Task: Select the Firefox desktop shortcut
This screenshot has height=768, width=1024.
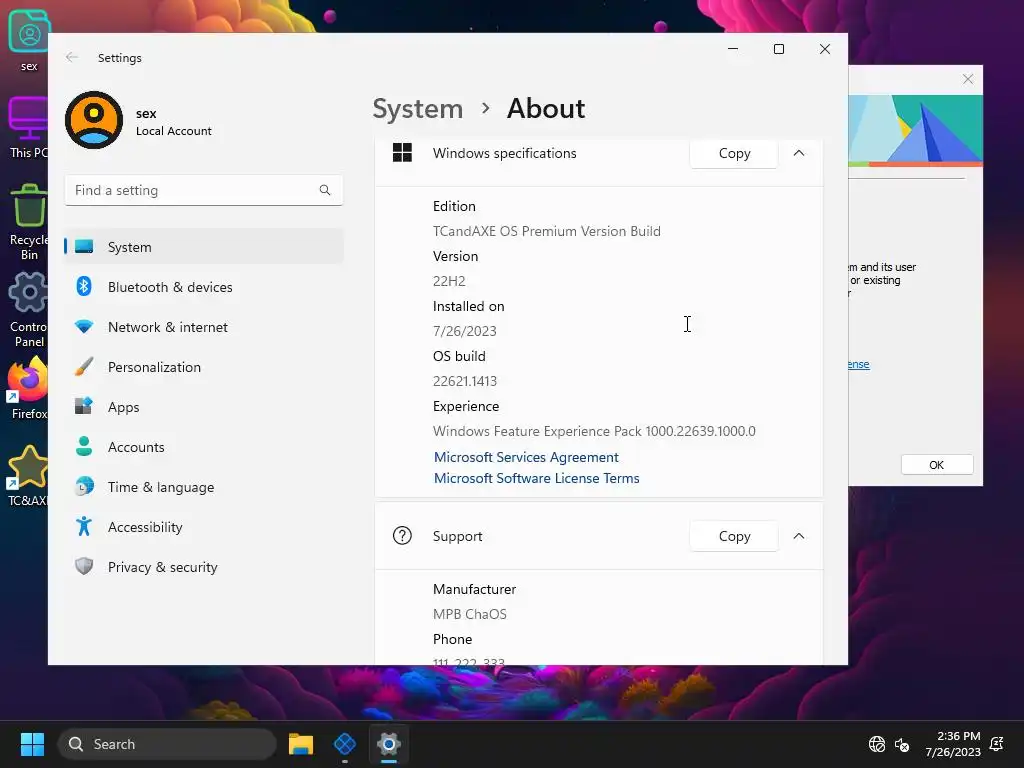Action: pyautogui.click(x=29, y=390)
